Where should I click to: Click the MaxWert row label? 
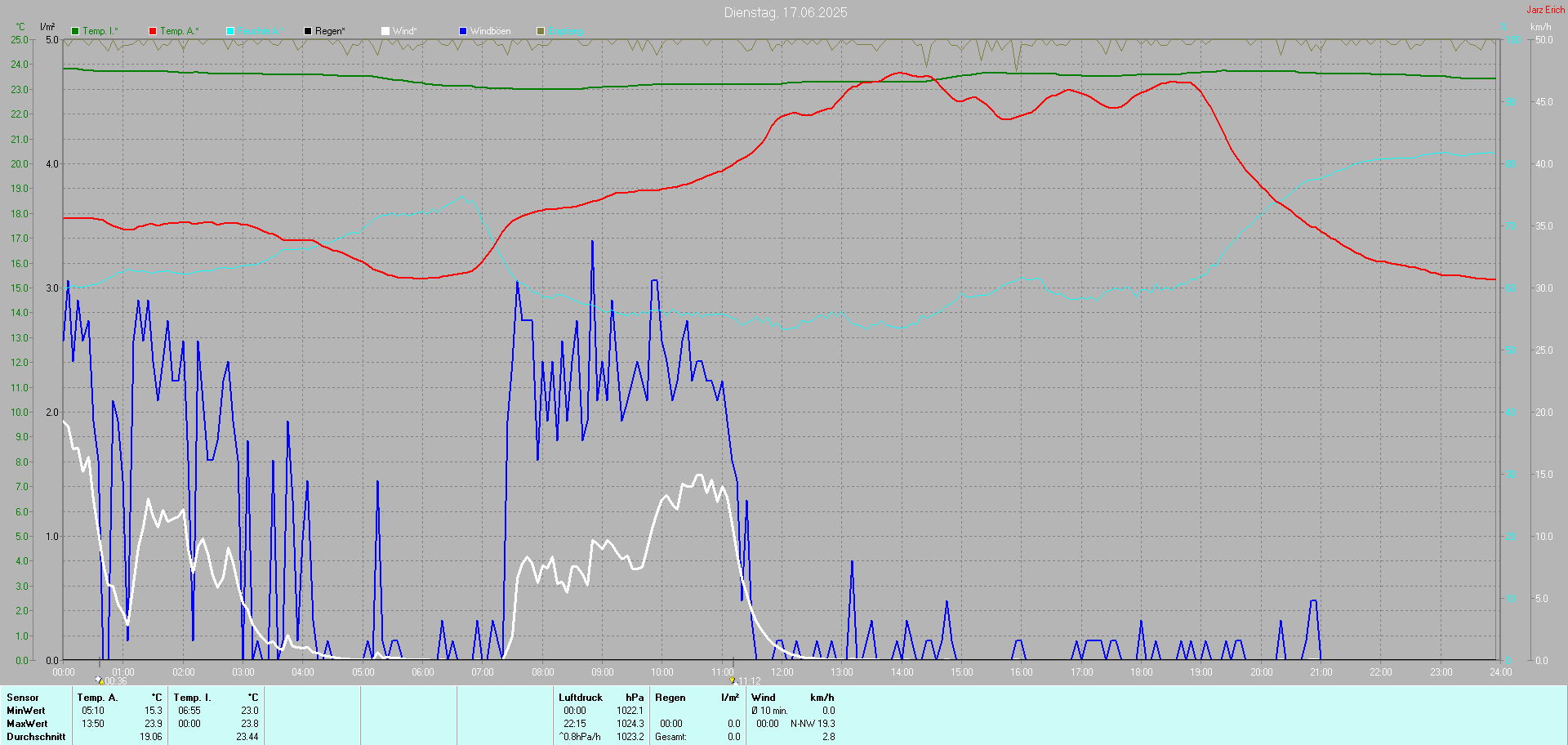point(27,724)
